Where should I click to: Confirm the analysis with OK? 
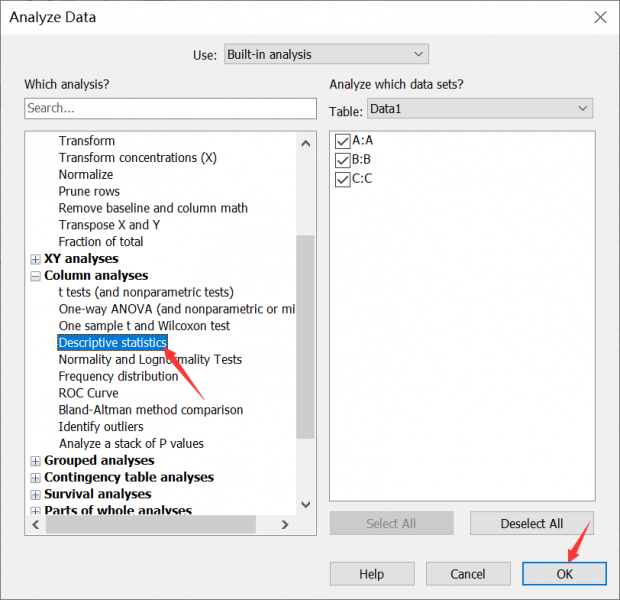tap(564, 574)
